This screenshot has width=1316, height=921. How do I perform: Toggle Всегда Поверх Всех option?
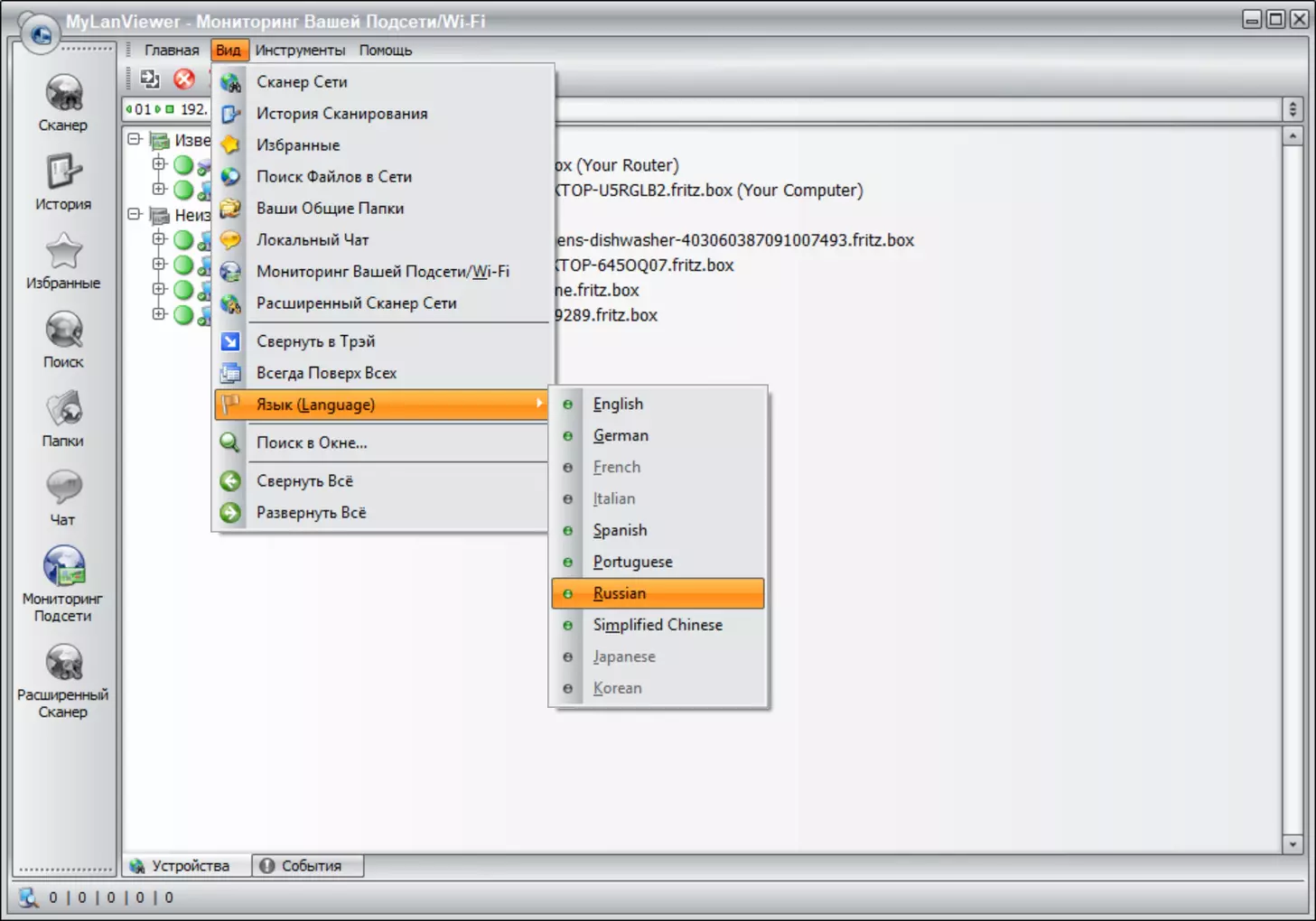[x=326, y=373]
